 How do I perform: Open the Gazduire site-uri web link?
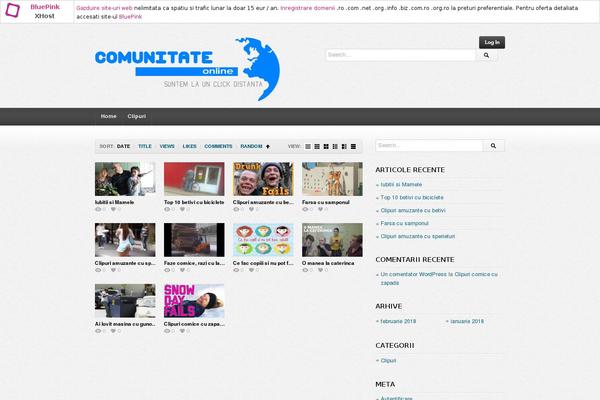point(104,8)
